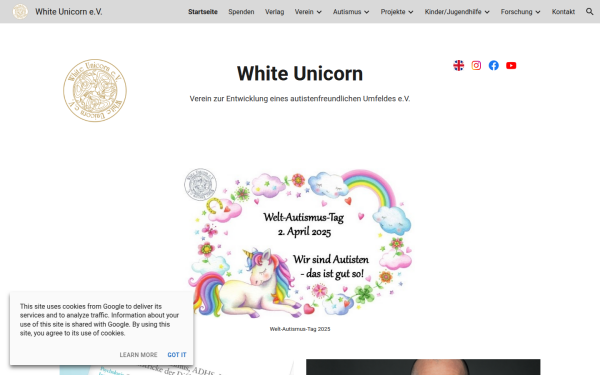The width and height of the screenshot is (600, 375).
Task: Open the Verlag menu item
Action: pyautogui.click(x=274, y=12)
